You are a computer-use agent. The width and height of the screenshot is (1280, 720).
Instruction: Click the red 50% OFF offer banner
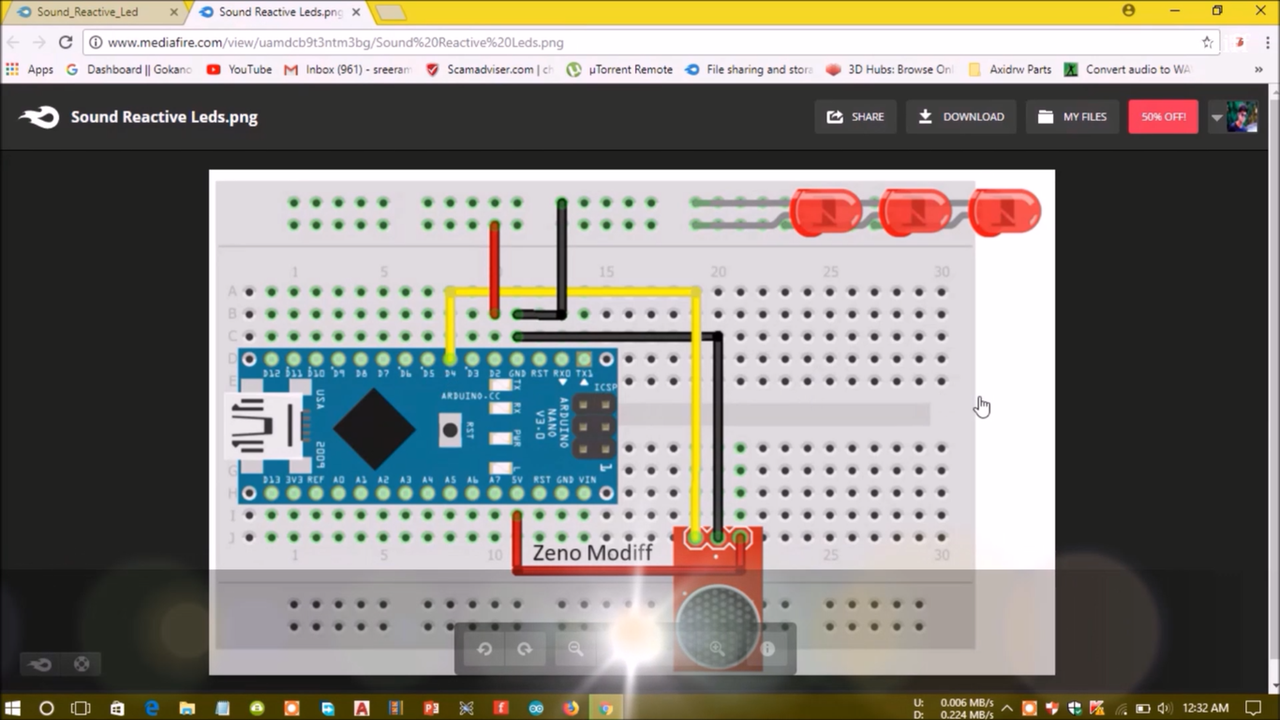pyautogui.click(x=1163, y=116)
